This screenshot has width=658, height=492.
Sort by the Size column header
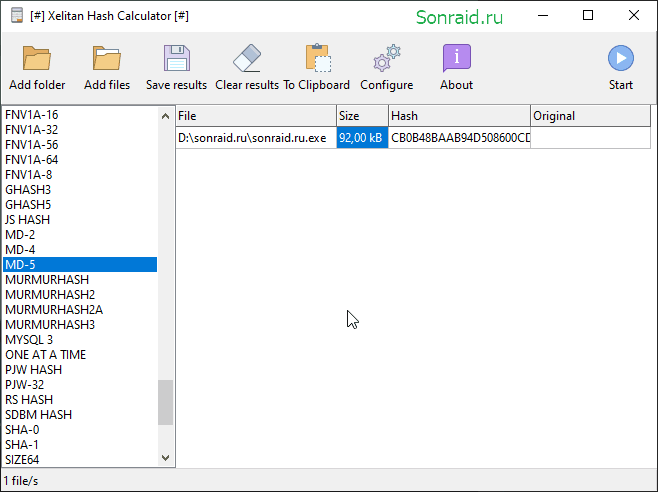363,116
